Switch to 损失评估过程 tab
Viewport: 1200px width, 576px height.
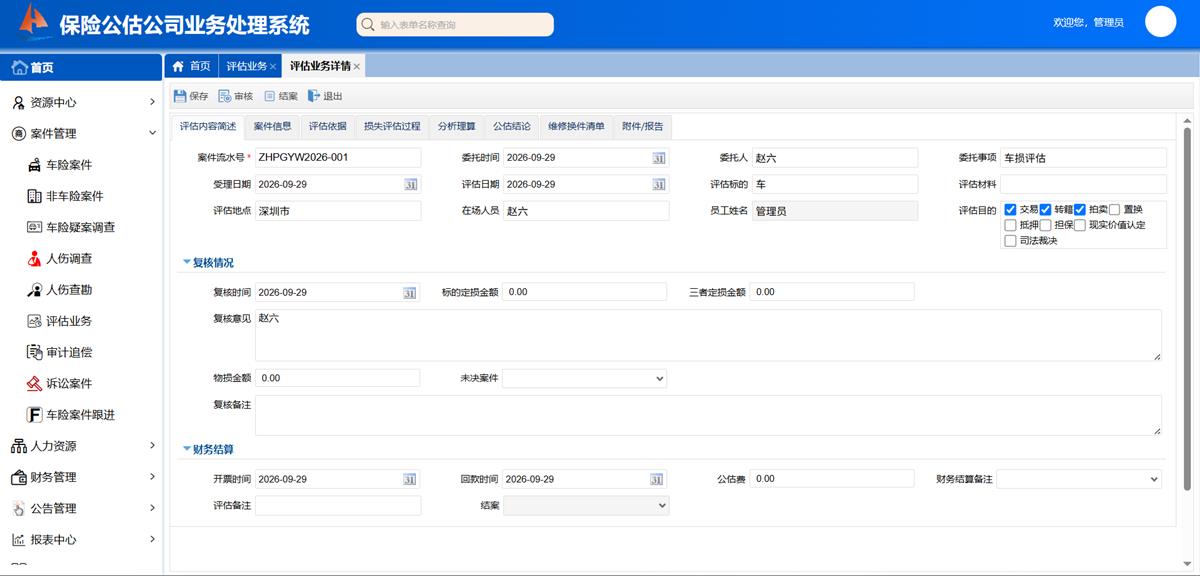392,126
